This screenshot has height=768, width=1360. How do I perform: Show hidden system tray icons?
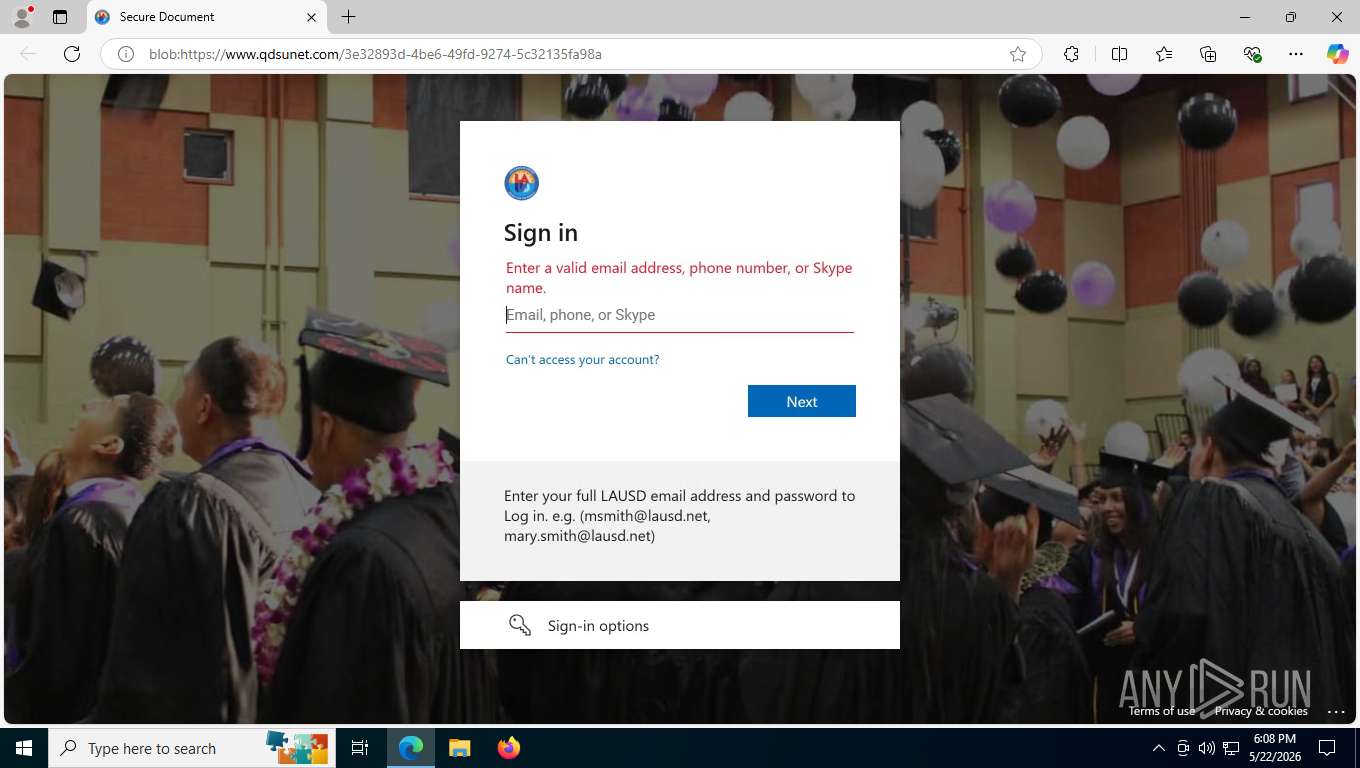[1159, 748]
